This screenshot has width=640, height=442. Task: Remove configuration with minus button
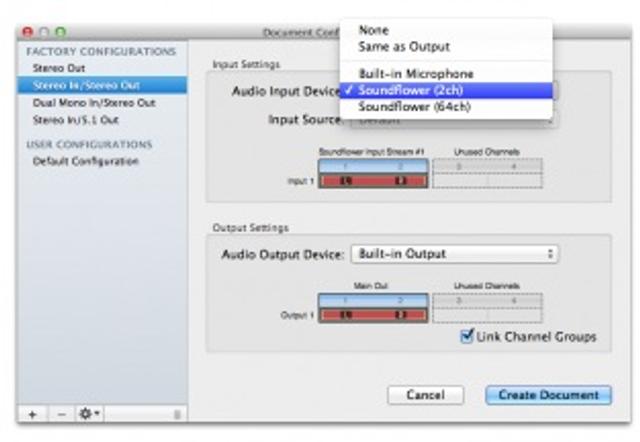coord(62,415)
